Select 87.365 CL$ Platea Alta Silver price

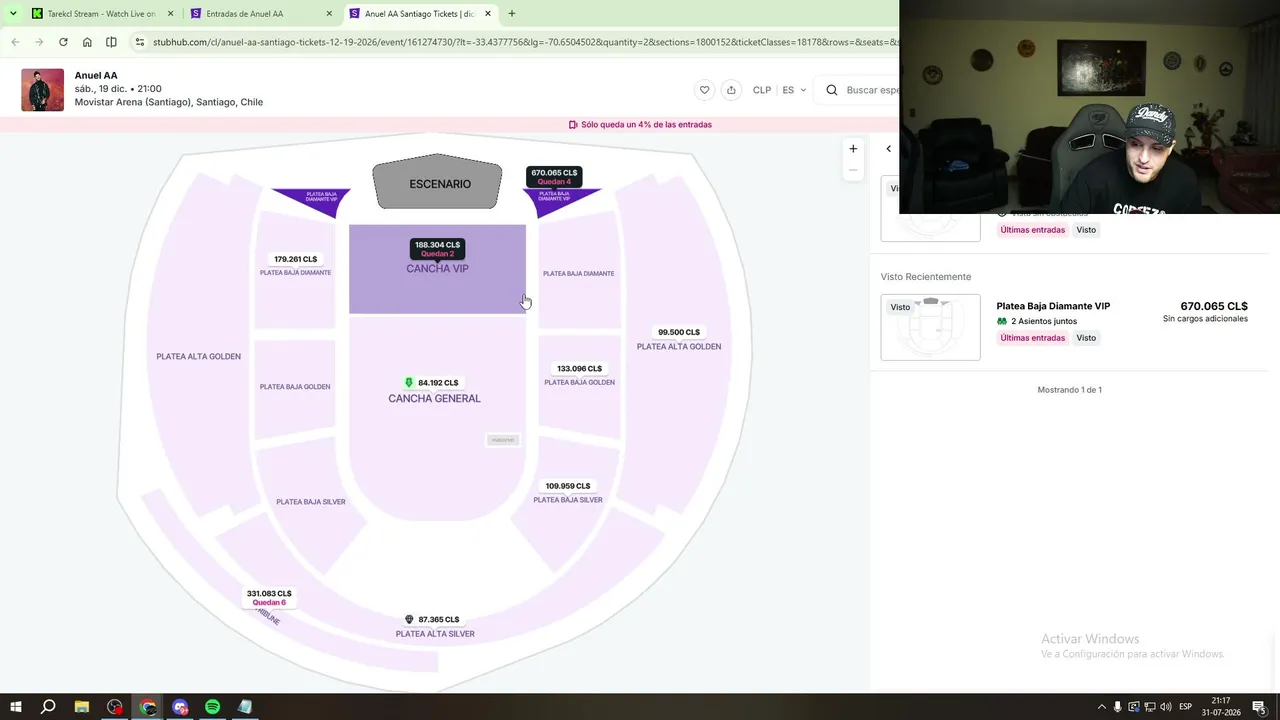click(432, 620)
